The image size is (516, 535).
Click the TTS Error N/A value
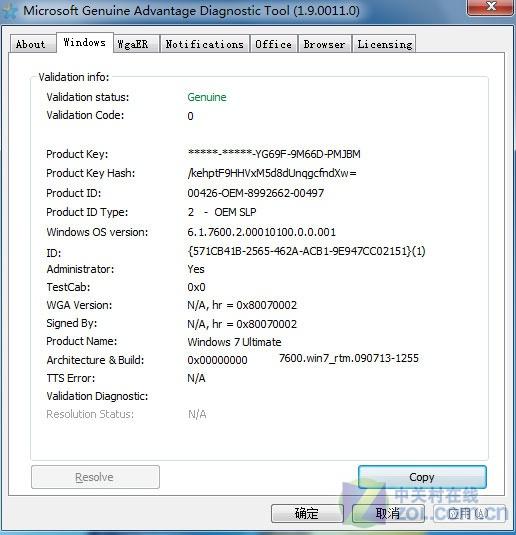(197, 378)
